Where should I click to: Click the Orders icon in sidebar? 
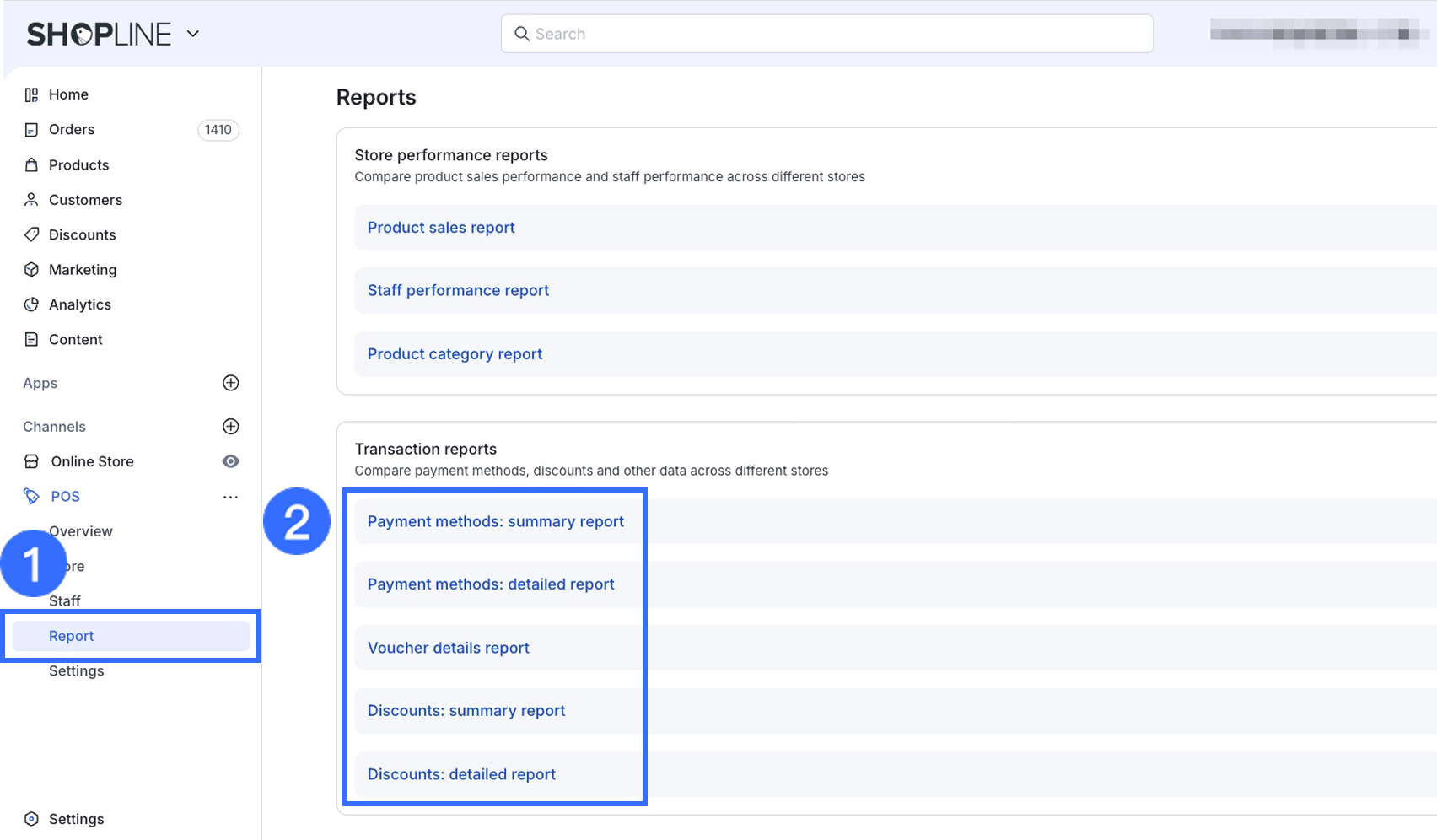coord(31,130)
